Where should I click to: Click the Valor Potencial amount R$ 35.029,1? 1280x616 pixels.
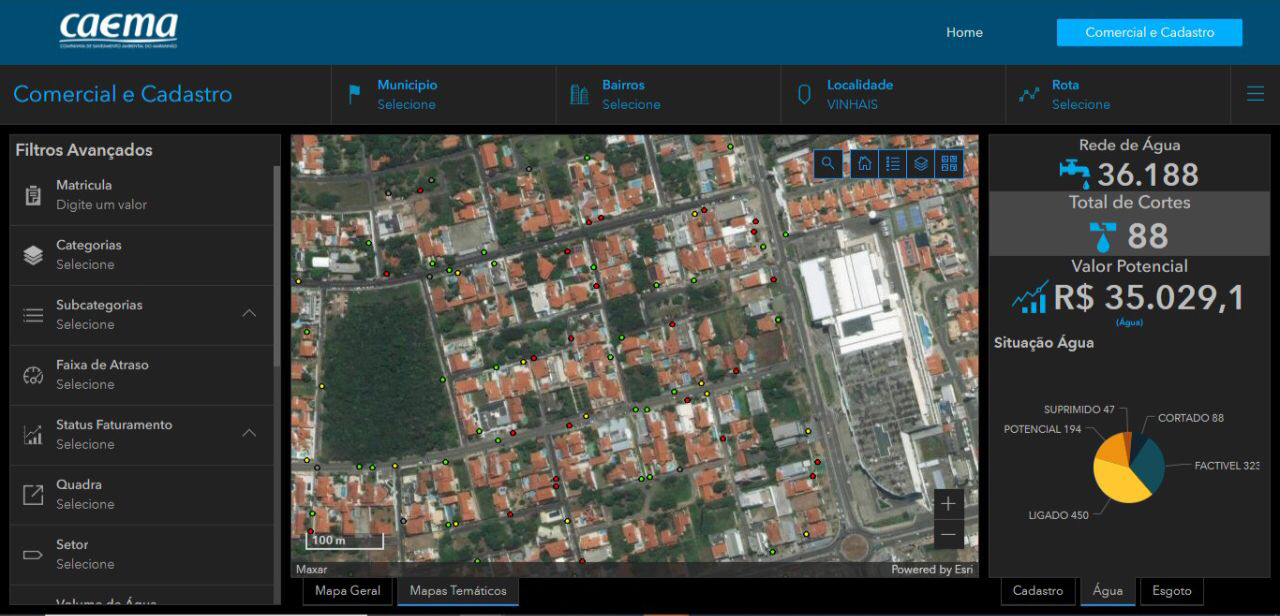pos(1149,298)
